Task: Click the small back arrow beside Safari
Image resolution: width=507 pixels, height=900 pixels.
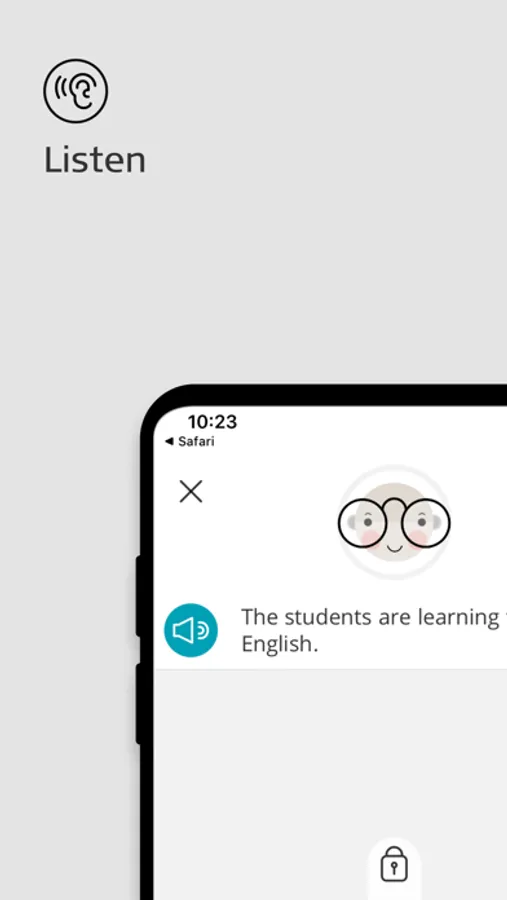Action: tap(169, 441)
